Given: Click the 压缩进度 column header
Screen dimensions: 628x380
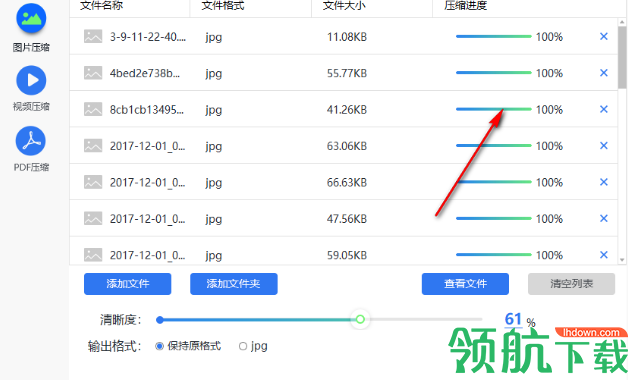Looking at the screenshot, I should coord(465,6).
